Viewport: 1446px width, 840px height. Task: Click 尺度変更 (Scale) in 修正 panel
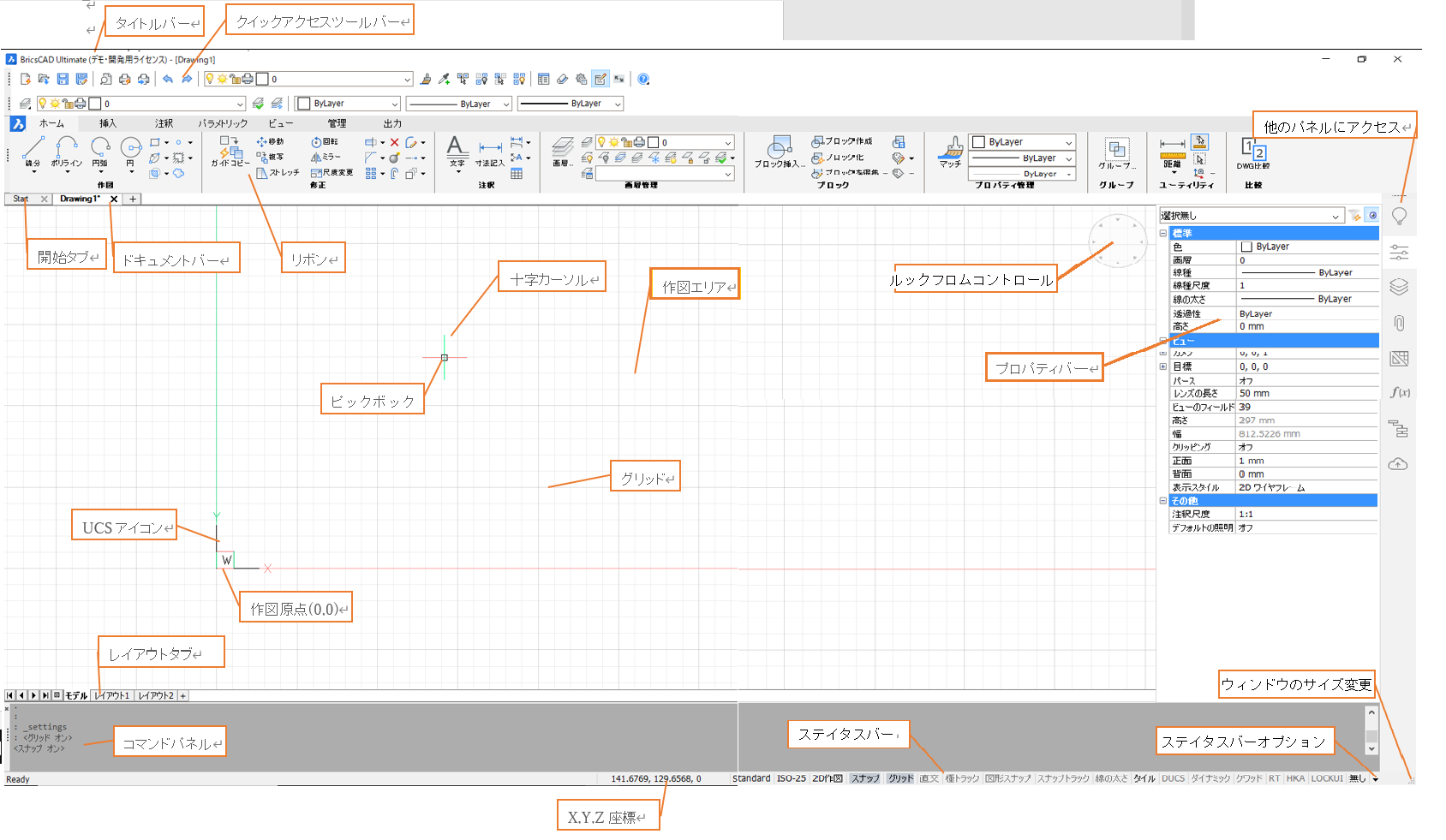point(332,172)
